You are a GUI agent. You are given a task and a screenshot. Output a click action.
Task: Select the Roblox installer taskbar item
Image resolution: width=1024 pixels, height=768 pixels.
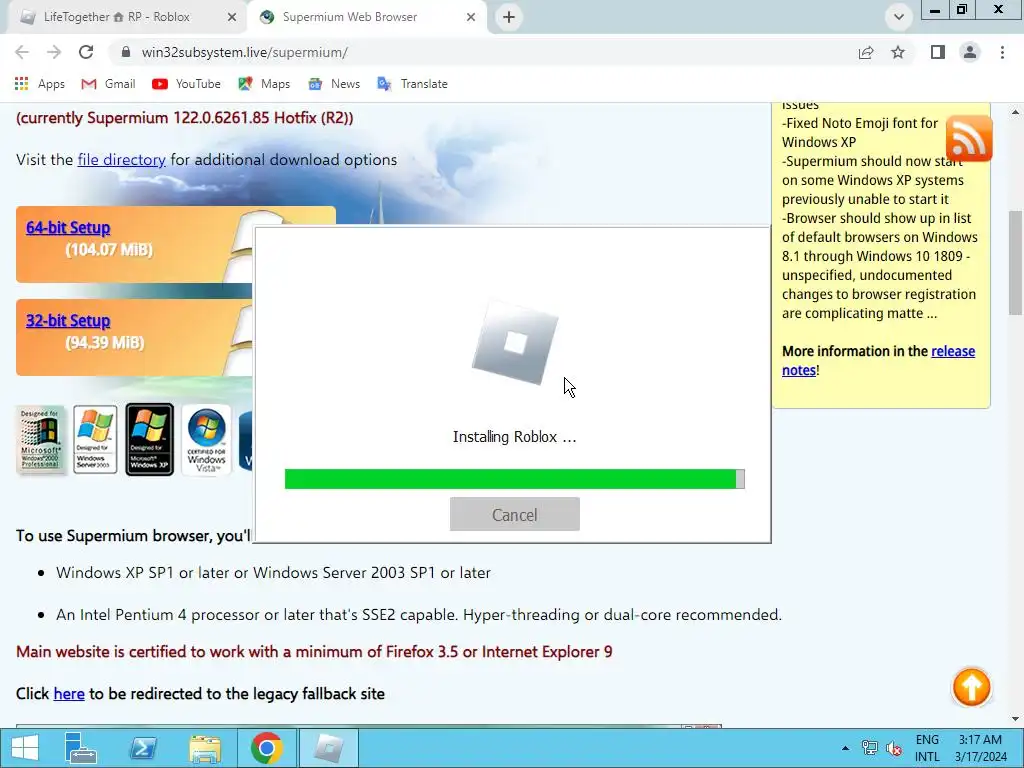tap(328, 748)
